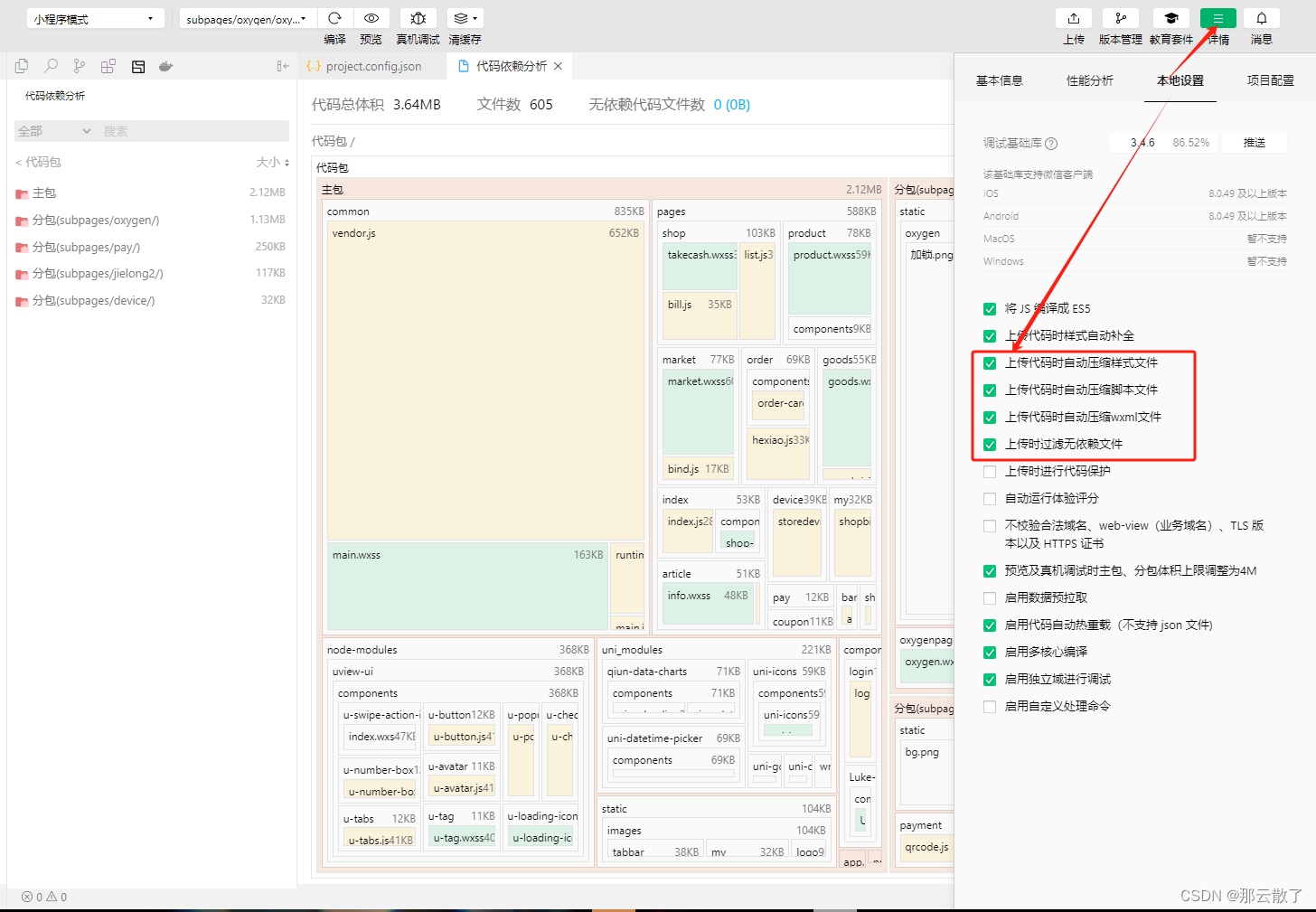Viewport: 1316px width, 912px height.
Task: Toggle 启用独立域进行调试 checkbox
Action: [x=990, y=679]
